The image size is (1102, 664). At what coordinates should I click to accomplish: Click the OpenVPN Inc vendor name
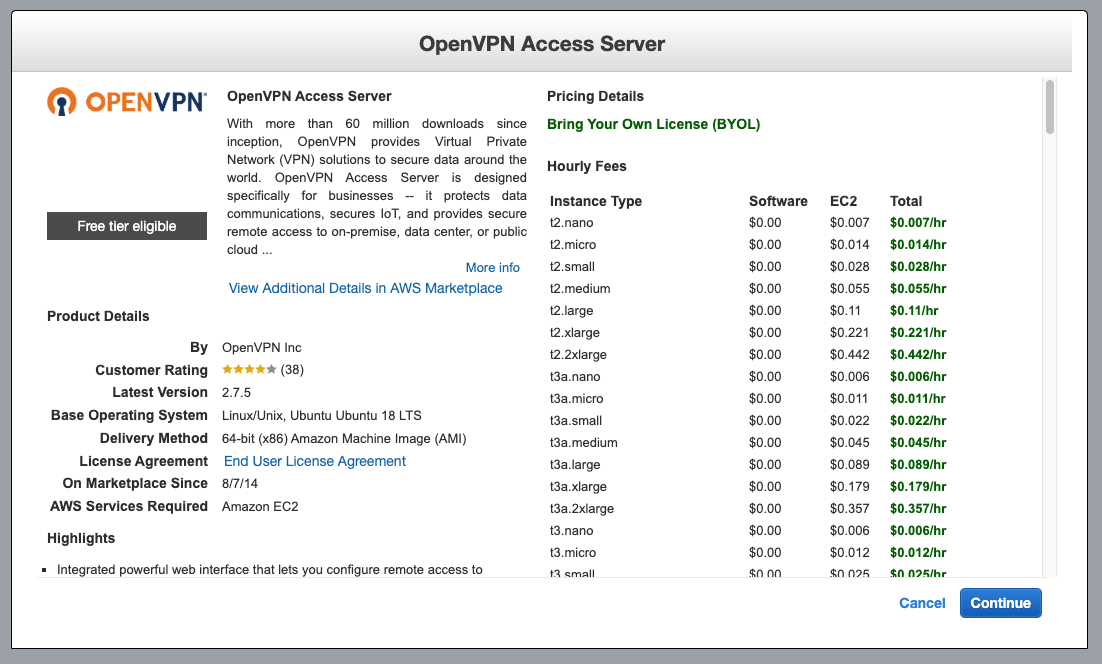tap(261, 348)
